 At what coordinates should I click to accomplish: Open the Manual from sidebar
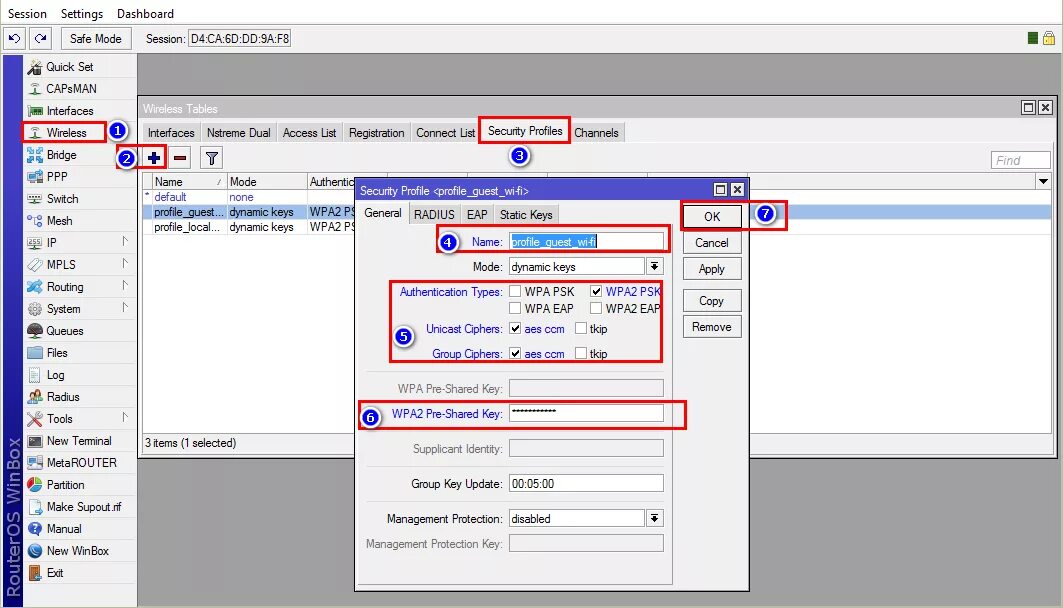coord(64,529)
